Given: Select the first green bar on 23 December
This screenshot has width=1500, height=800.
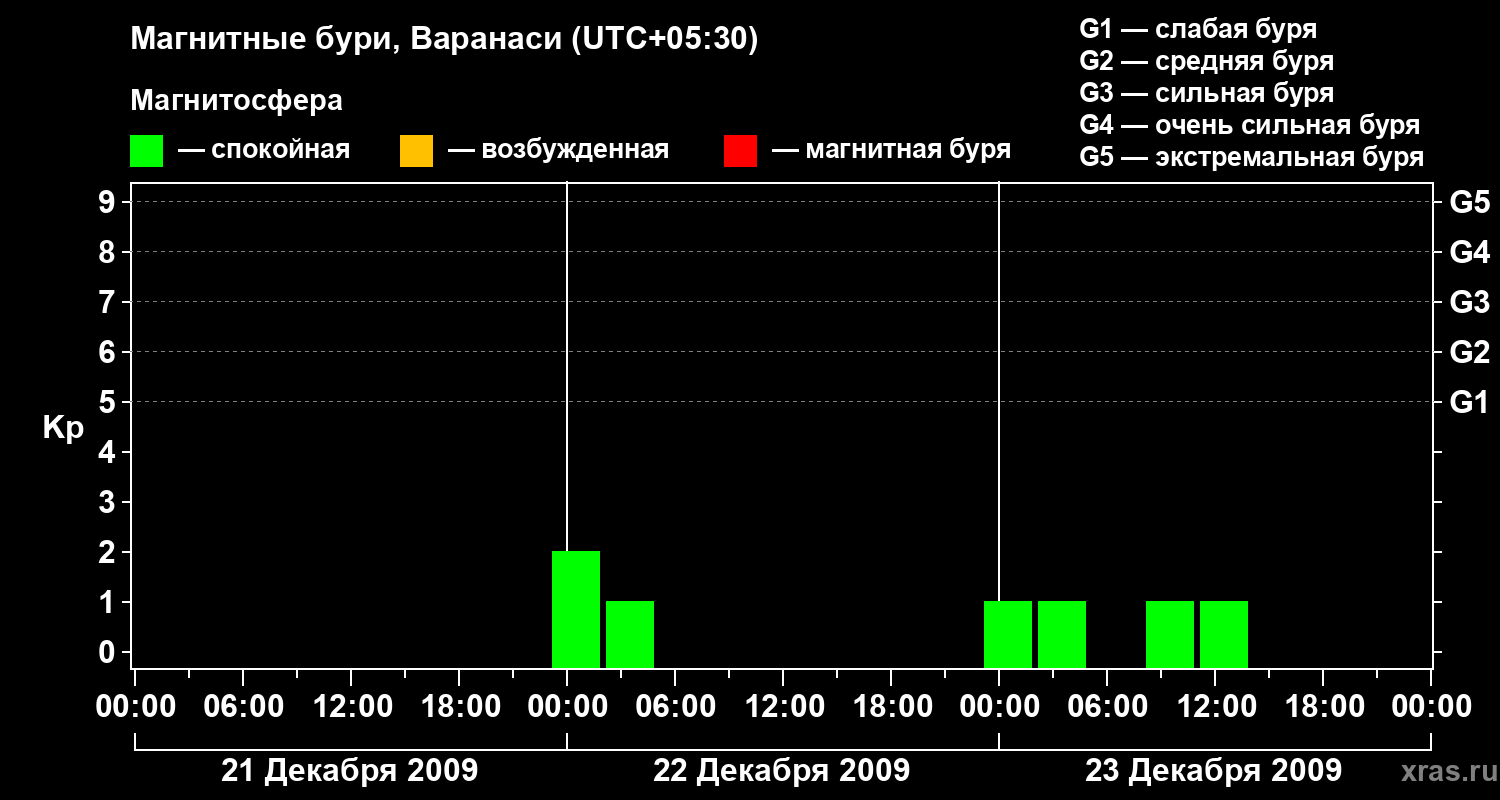Looking at the screenshot, I should tap(1008, 634).
